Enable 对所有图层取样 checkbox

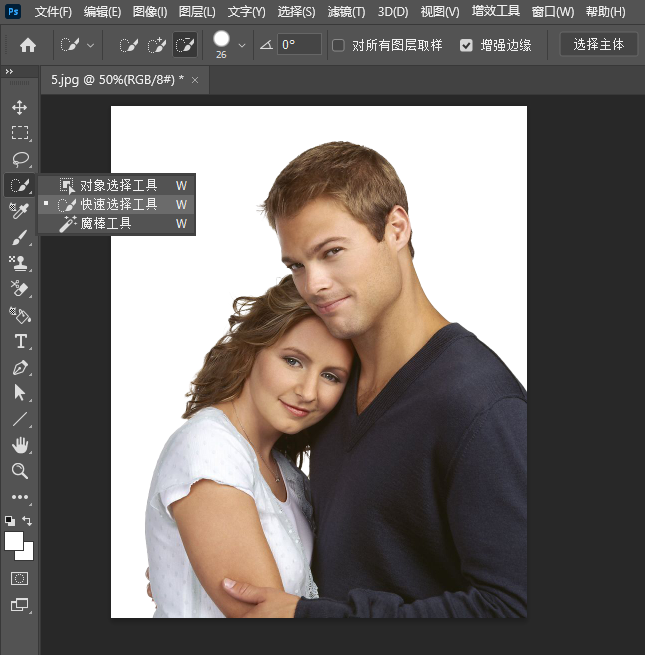(x=338, y=45)
